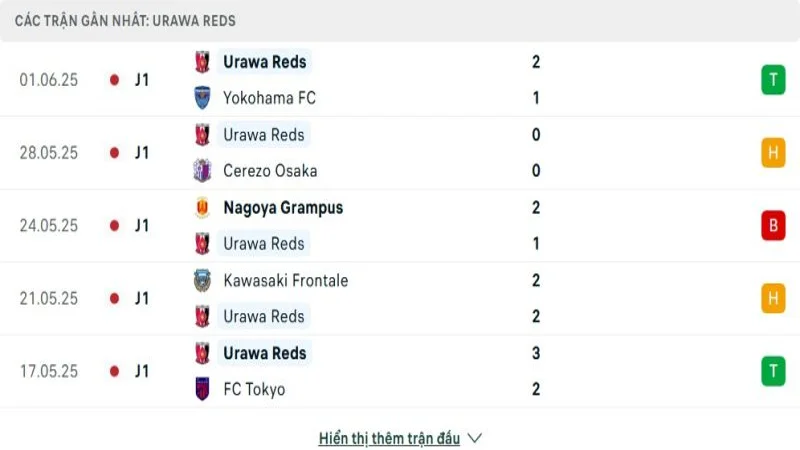
Task: Click the red dot on 24.05.25 row
Action: pos(115,226)
